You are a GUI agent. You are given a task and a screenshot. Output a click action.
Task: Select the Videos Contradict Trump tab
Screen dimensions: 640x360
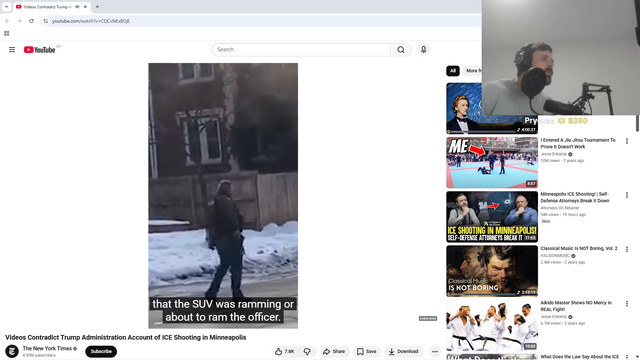point(47,7)
